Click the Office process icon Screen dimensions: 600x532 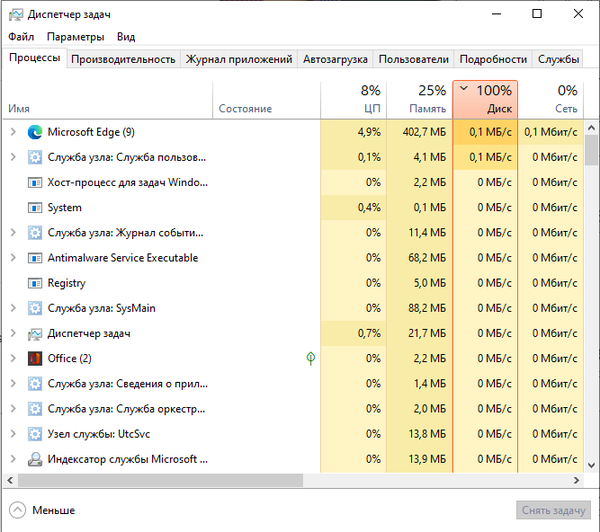tap(35, 358)
